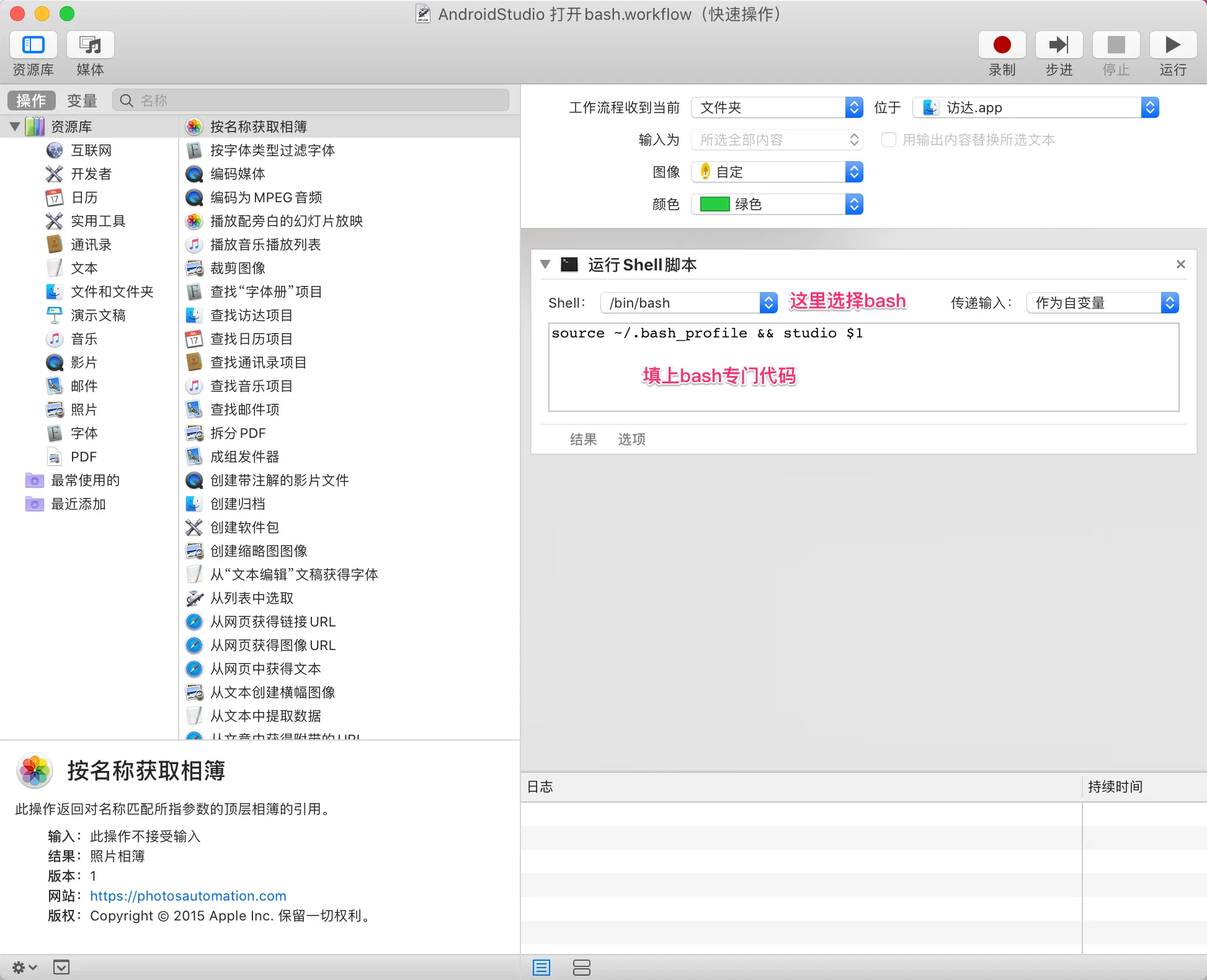Image resolution: width=1207 pixels, height=980 pixels.
Task: Click the Record (录制) button icon
Action: pos(1002,45)
